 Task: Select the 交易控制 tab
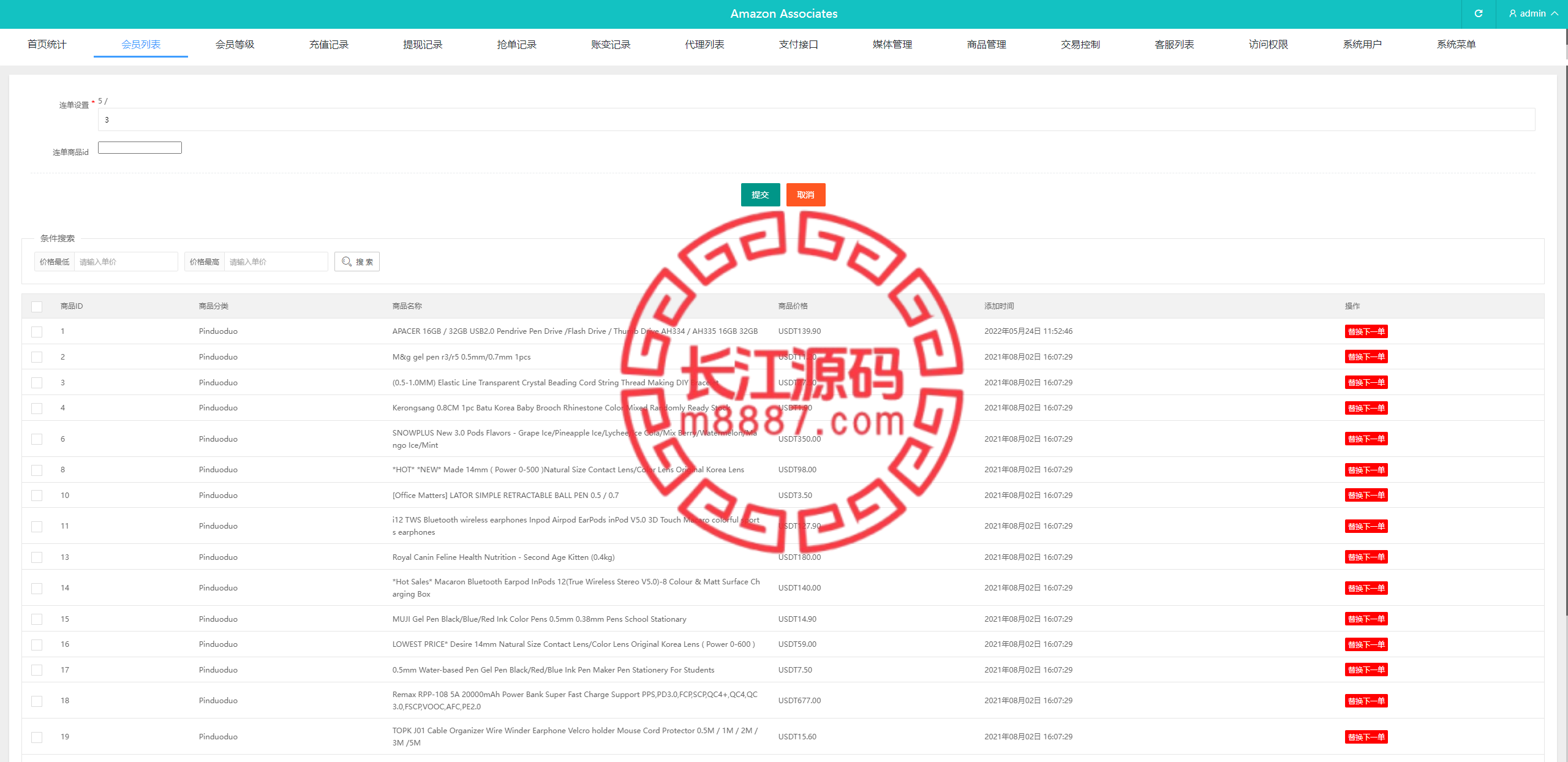click(1080, 44)
